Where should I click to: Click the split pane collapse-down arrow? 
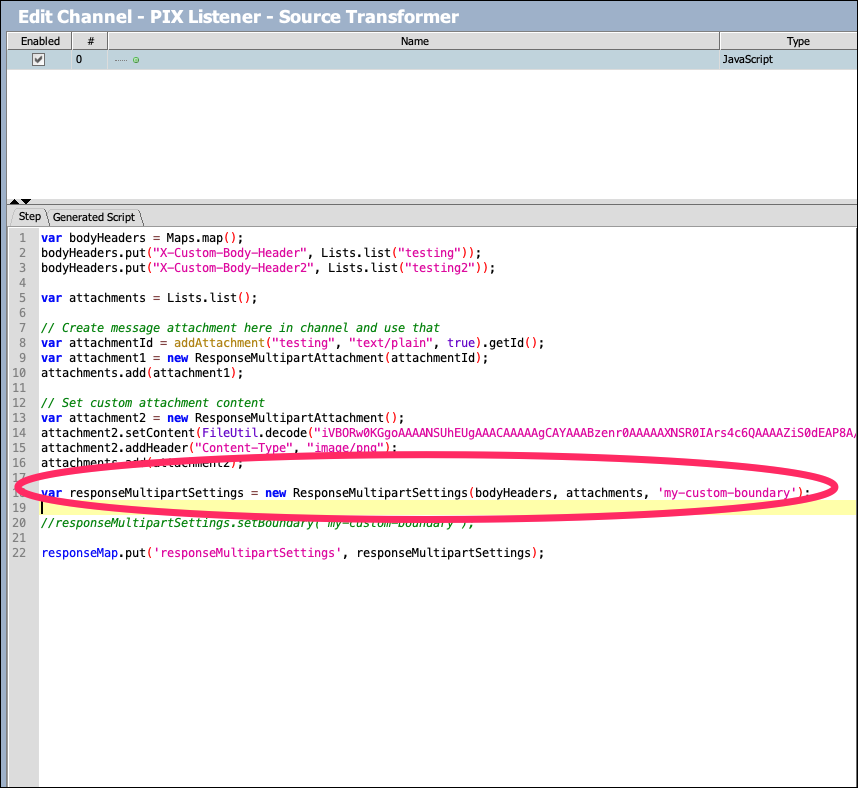26,201
